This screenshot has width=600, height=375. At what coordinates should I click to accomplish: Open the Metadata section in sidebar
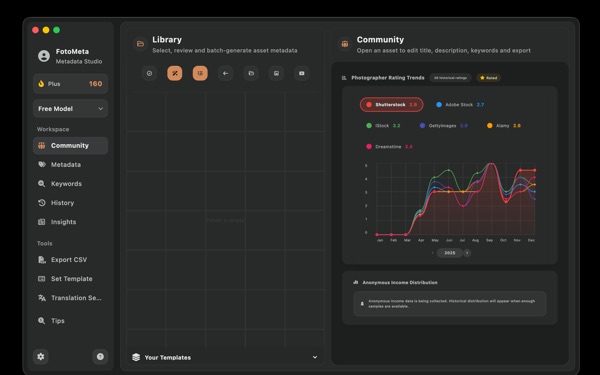[70, 165]
